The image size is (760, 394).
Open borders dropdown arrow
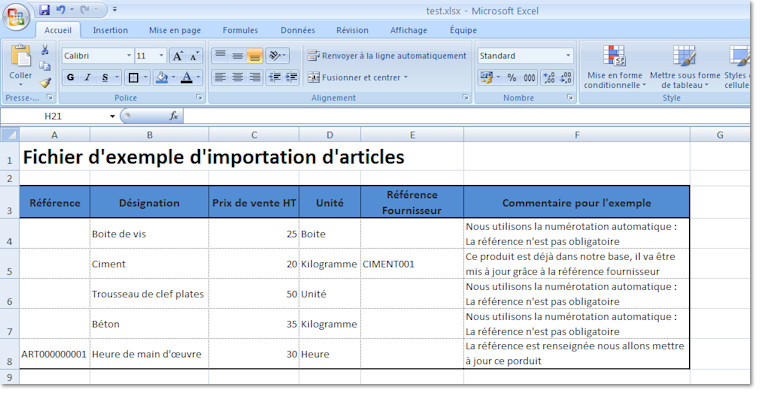tap(145, 78)
